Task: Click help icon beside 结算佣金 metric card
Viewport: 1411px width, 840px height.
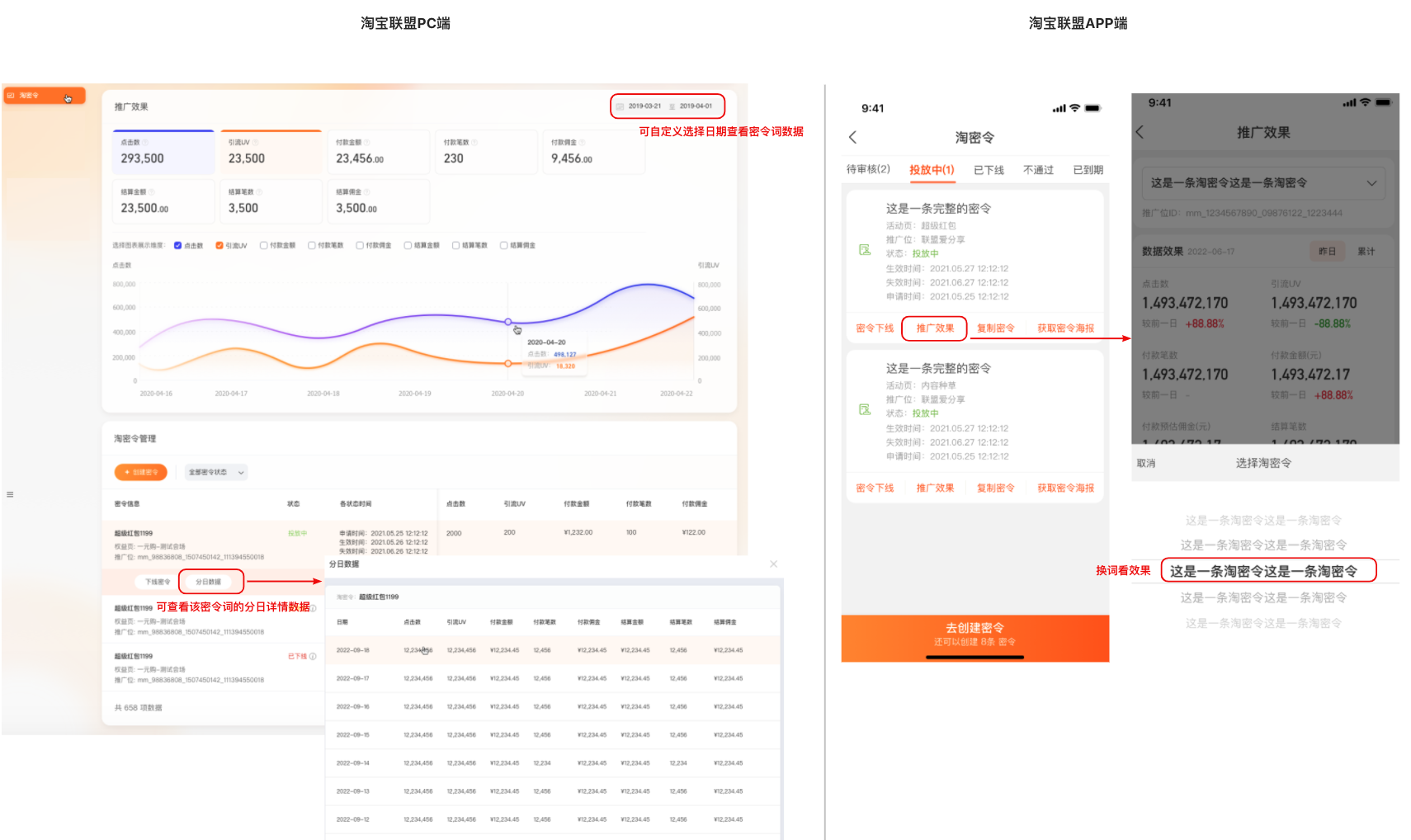Action: tap(367, 192)
